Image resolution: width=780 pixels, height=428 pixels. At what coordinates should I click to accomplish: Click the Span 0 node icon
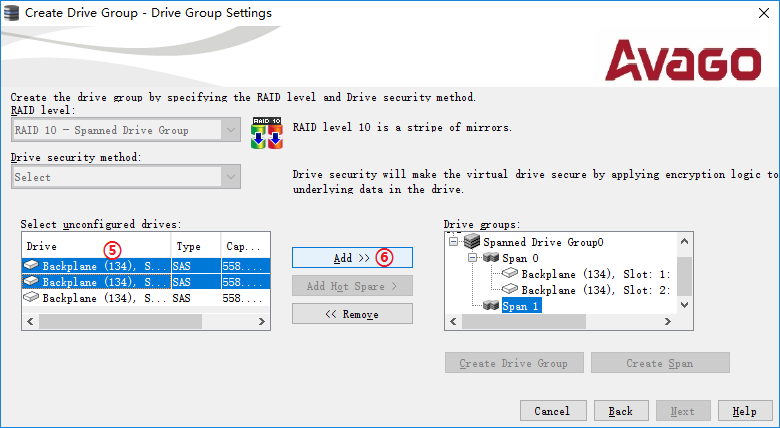pyautogui.click(x=490, y=257)
